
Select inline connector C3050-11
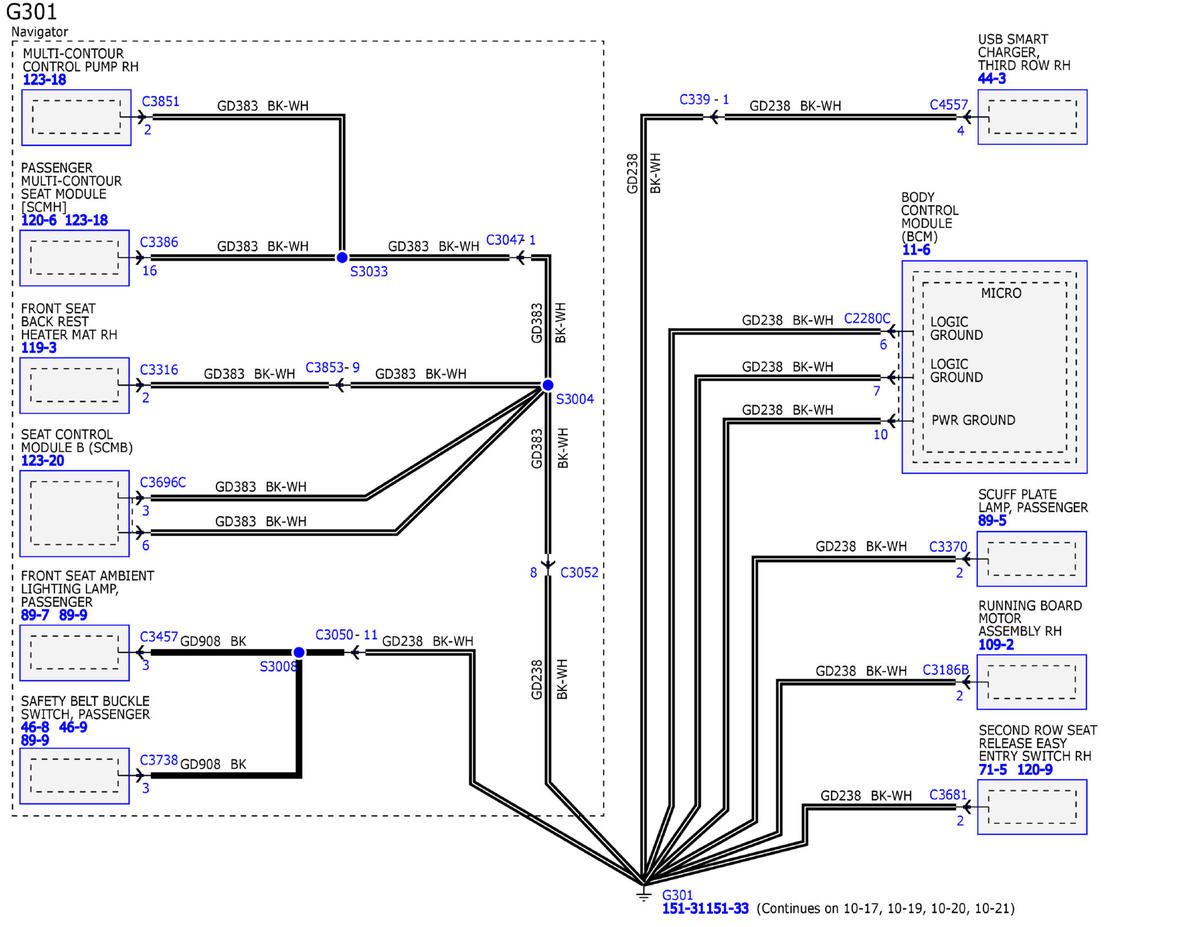click(346, 635)
